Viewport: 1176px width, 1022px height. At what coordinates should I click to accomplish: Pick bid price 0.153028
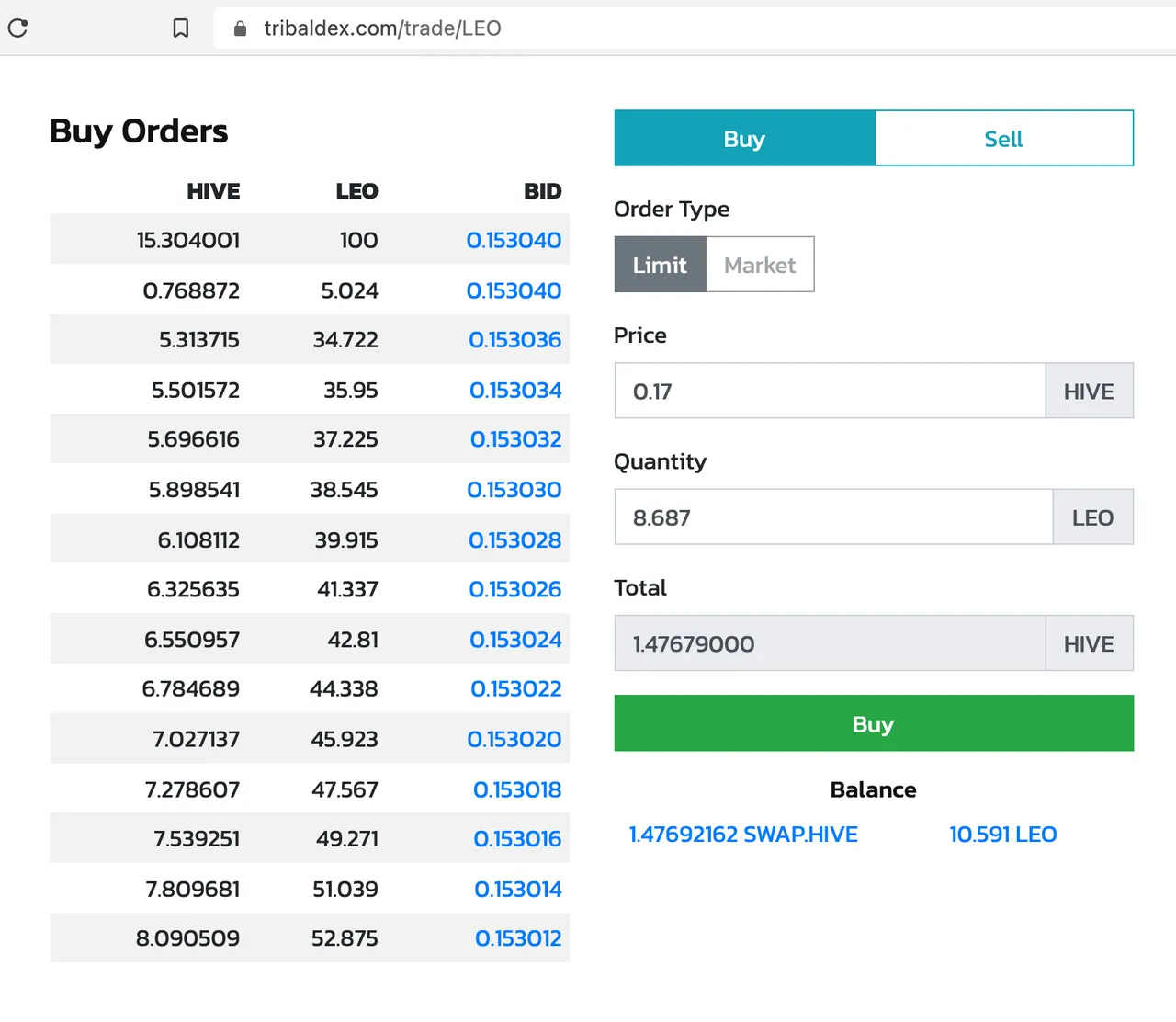coord(514,540)
